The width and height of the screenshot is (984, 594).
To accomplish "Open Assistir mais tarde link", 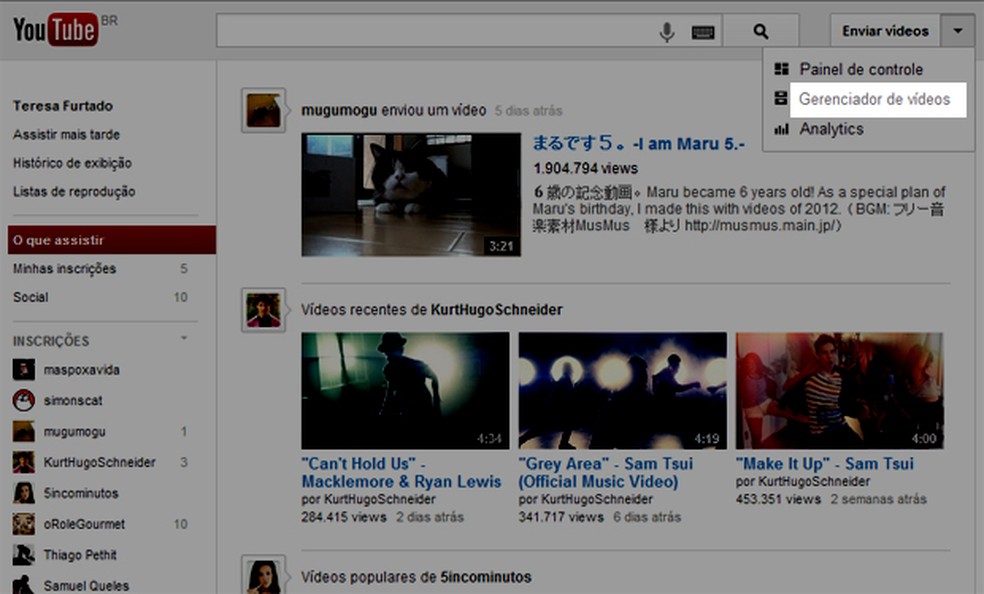I will click(x=67, y=135).
